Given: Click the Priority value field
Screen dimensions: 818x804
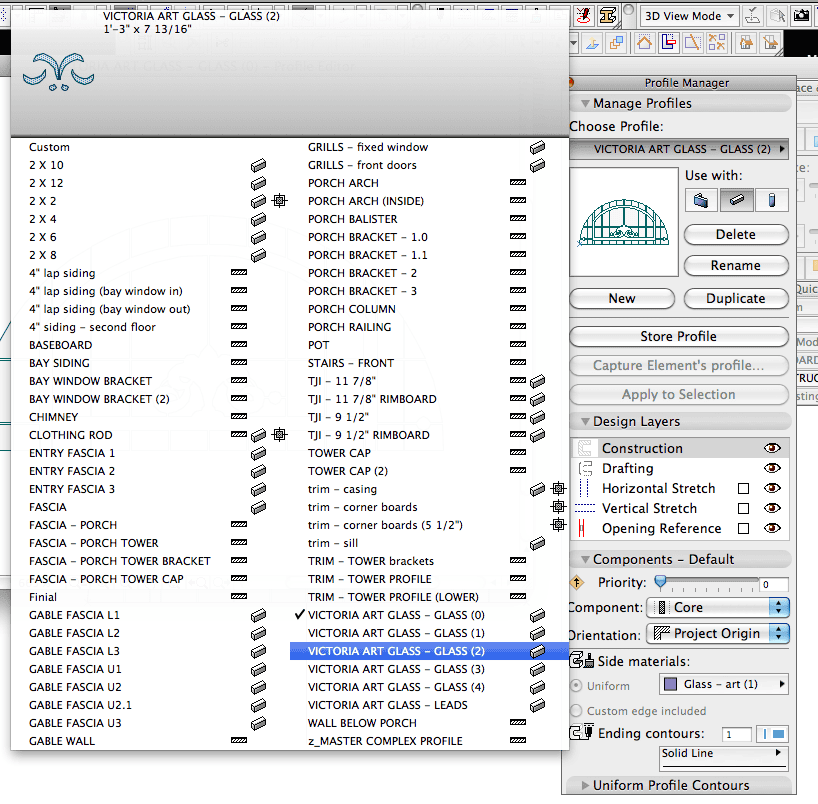Looking at the screenshot, I should [x=774, y=584].
